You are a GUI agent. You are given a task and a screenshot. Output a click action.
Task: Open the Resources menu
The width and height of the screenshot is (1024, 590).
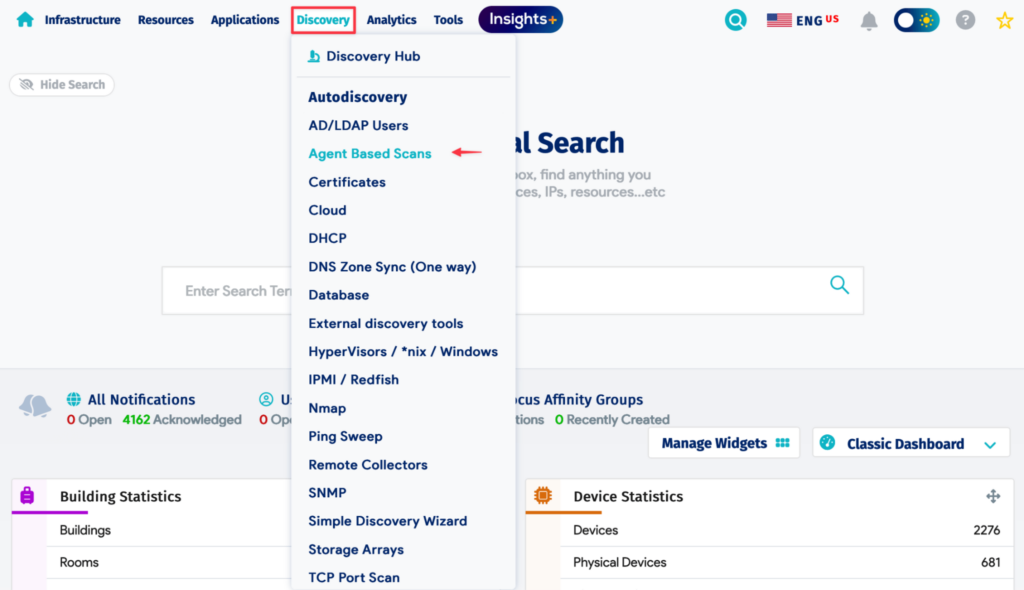pos(166,20)
